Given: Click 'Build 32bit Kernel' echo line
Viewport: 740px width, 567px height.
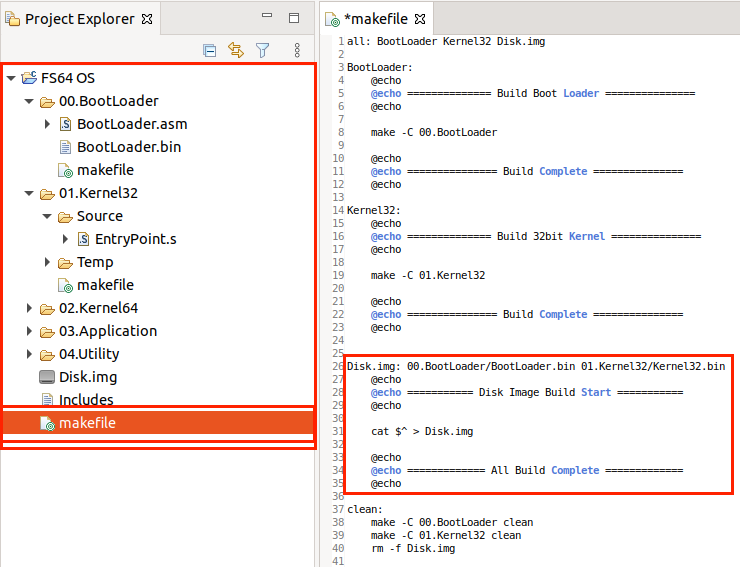Looking at the screenshot, I should point(536,237).
